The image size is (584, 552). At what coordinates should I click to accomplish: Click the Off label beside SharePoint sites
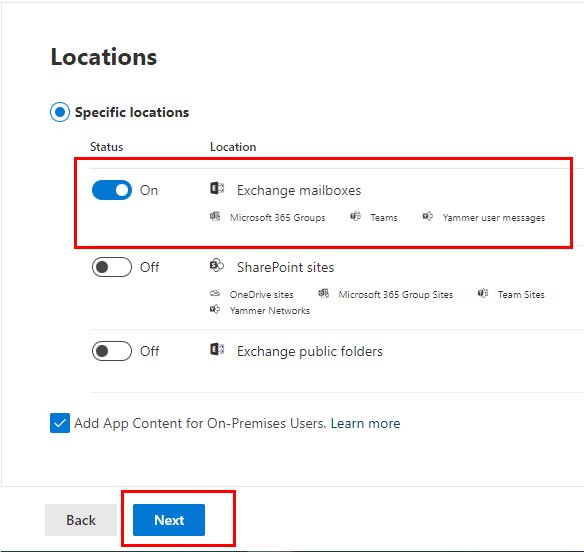tap(149, 267)
